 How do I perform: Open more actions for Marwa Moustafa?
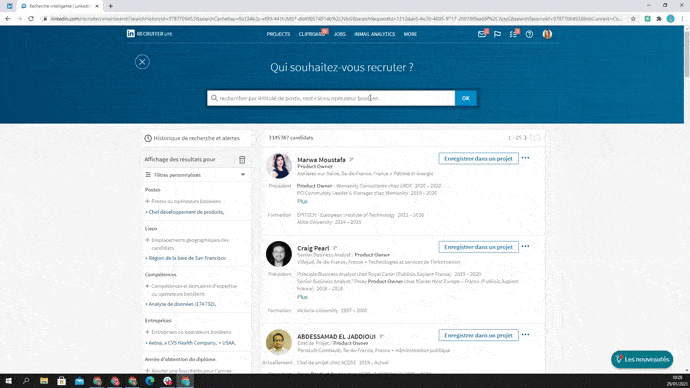coord(525,158)
